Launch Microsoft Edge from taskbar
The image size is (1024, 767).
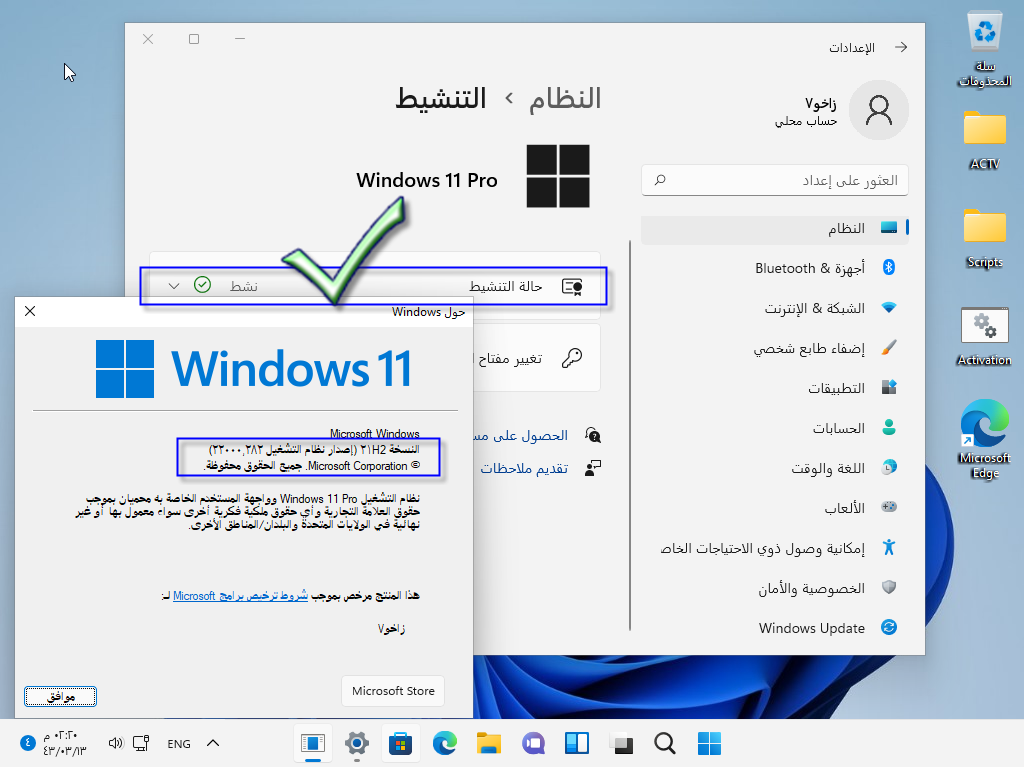coord(445,743)
